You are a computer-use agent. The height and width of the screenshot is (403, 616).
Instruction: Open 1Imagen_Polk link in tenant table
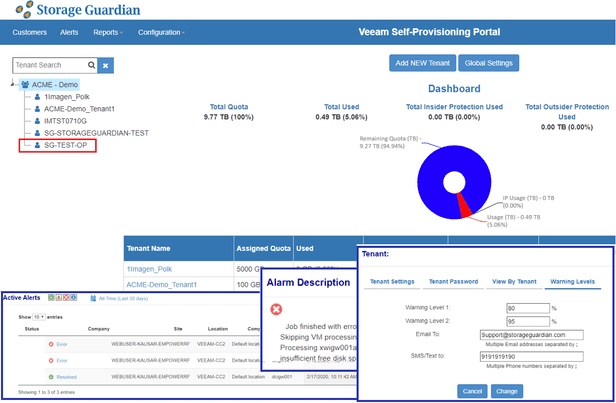point(149,269)
